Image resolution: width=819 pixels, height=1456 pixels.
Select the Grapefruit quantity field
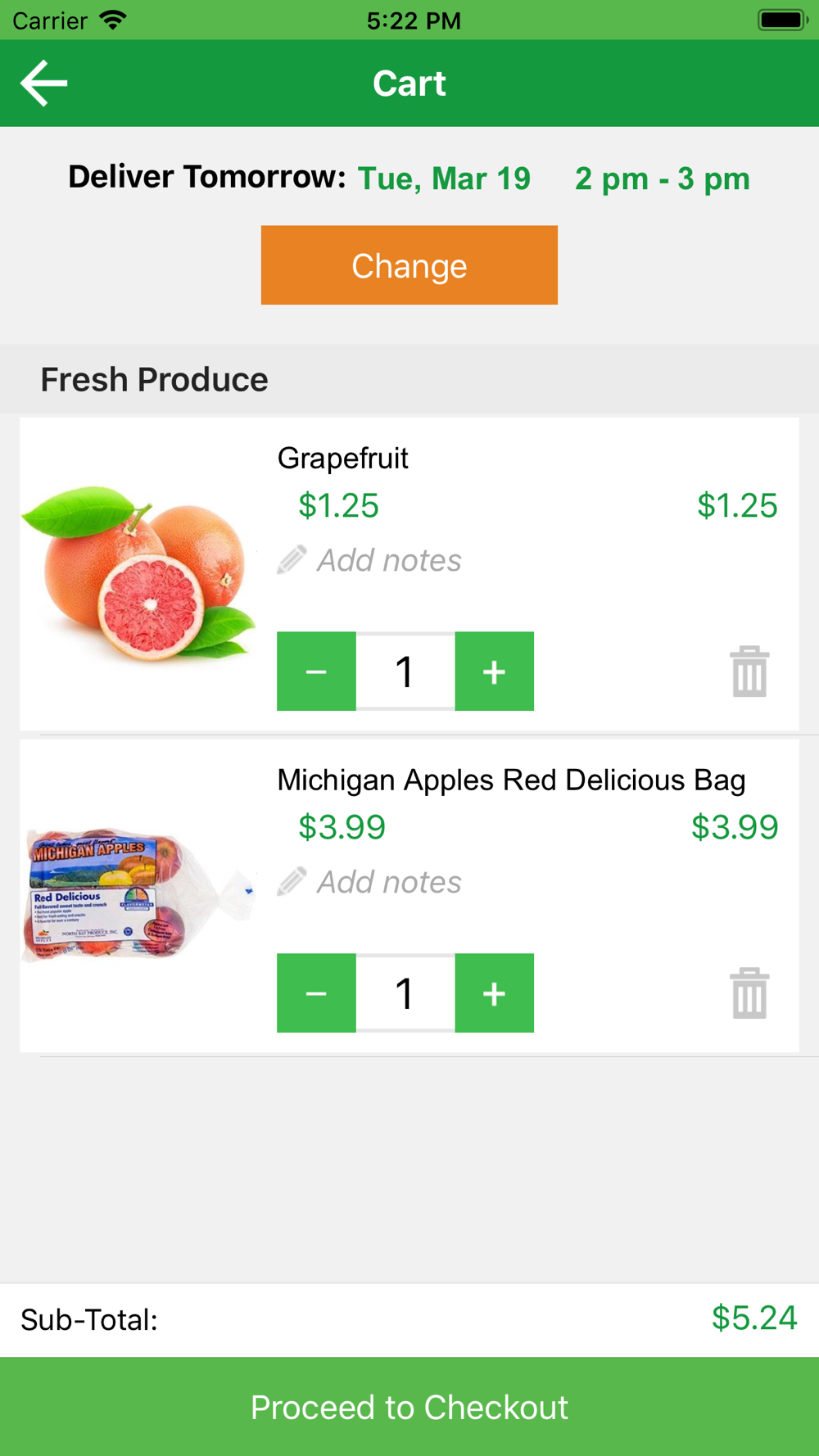[x=405, y=671]
